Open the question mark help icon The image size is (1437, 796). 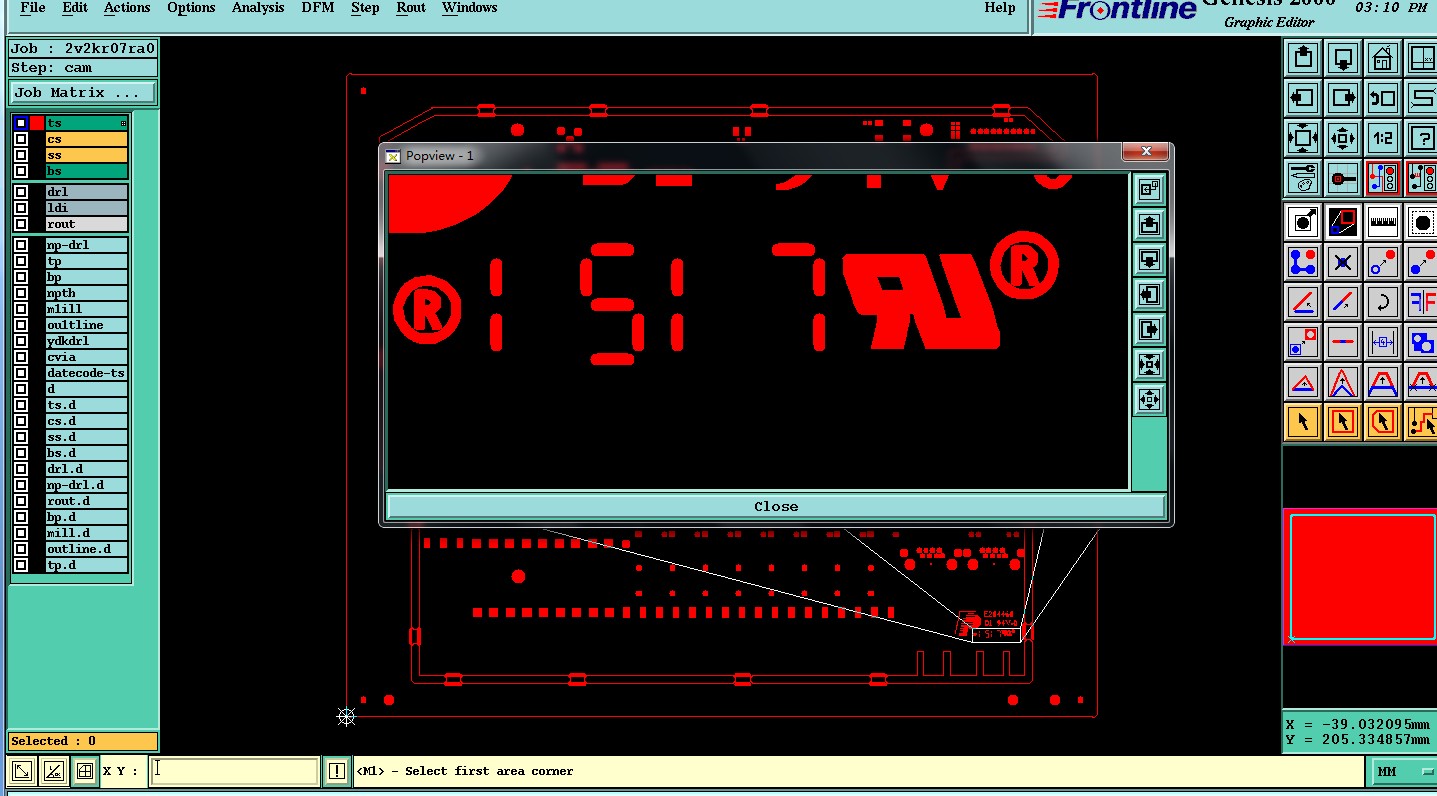1421,137
